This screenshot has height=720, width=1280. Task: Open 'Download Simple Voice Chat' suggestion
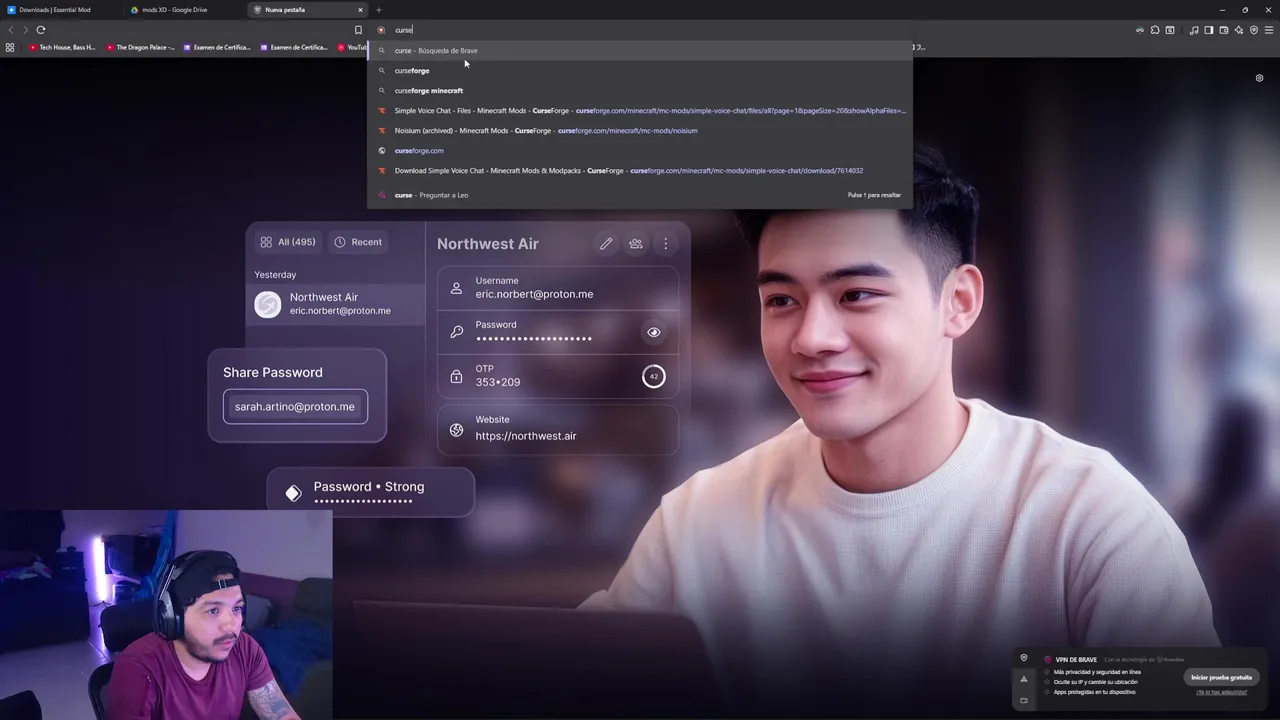click(640, 170)
